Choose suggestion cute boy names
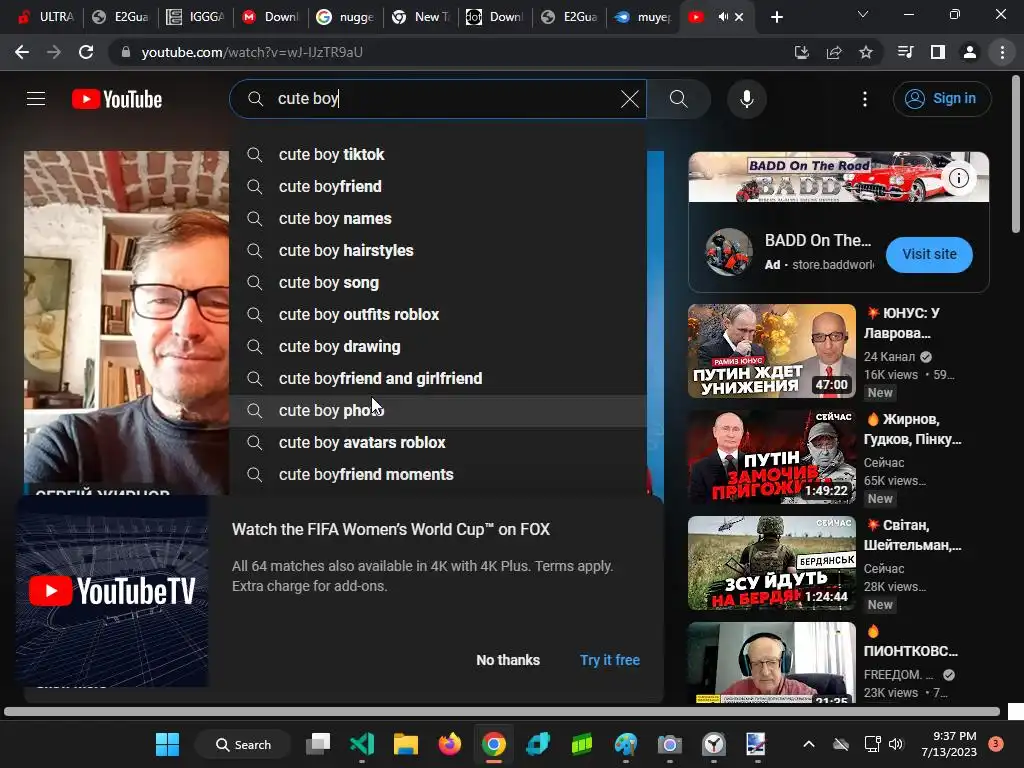 pyautogui.click(x=438, y=219)
